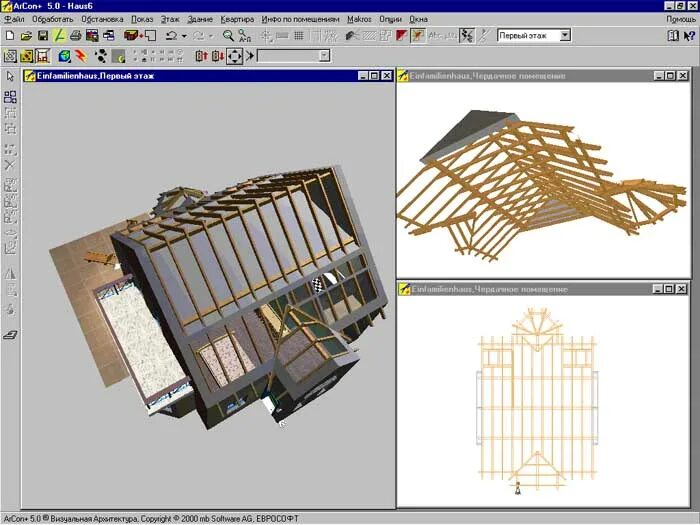Select the wireframe view mode icon
This screenshot has width=700, height=525.
(10, 56)
